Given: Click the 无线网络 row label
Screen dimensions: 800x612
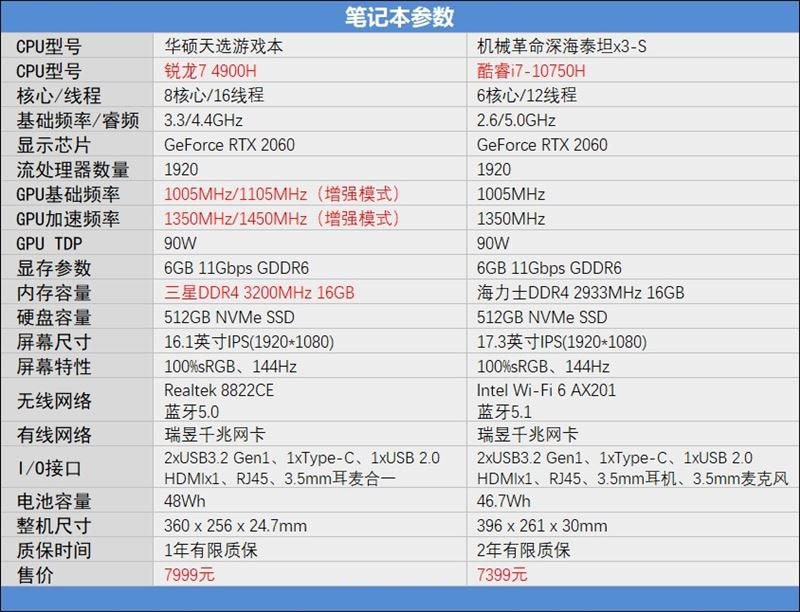Looking at the screenshot, I should (x=54, y=400).
